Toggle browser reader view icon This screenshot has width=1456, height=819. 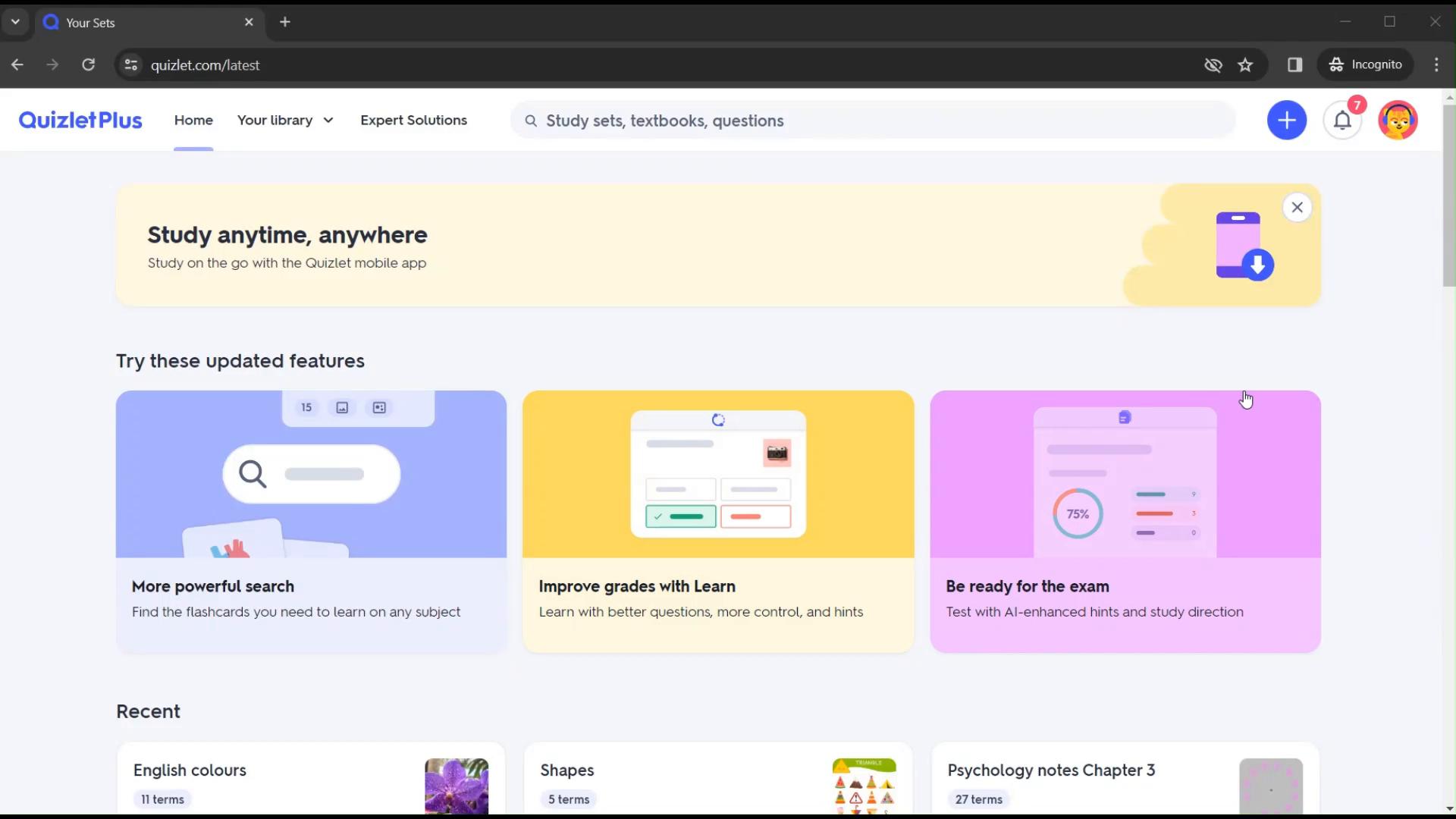(x=1296, y=65)
